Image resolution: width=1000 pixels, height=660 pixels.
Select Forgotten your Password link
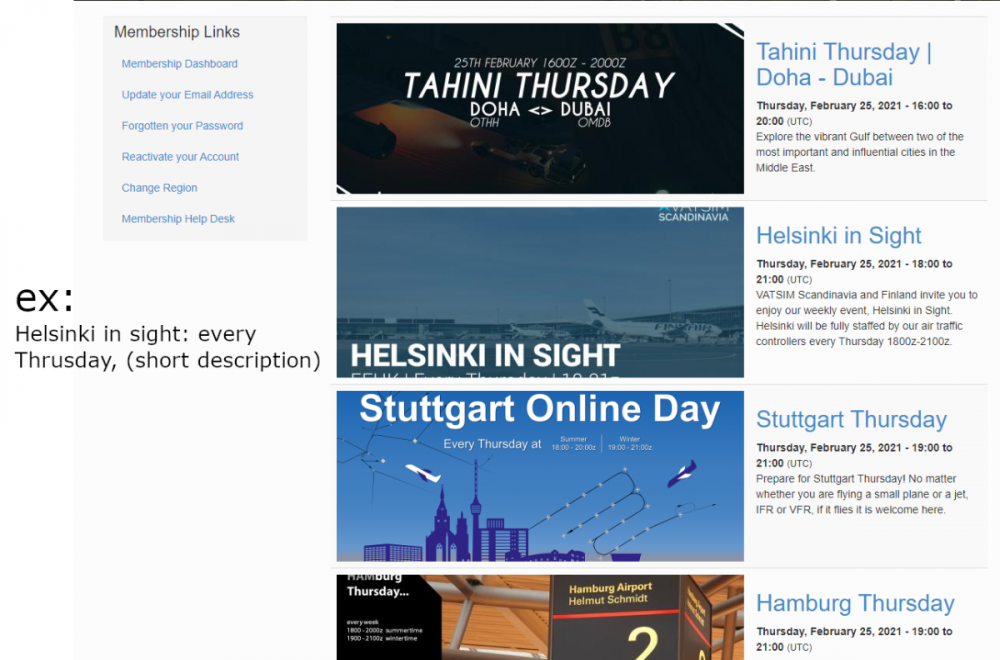coord(182,126)
